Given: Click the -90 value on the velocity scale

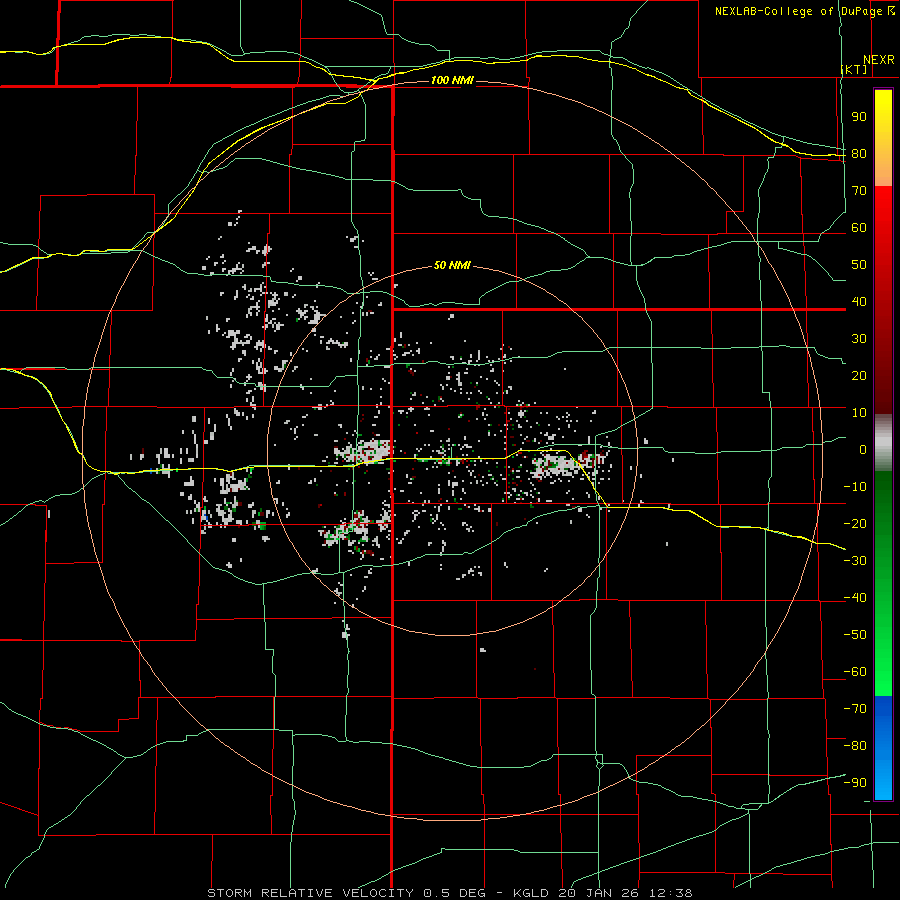Looking at the screenshot, I should tap(855, 783).
